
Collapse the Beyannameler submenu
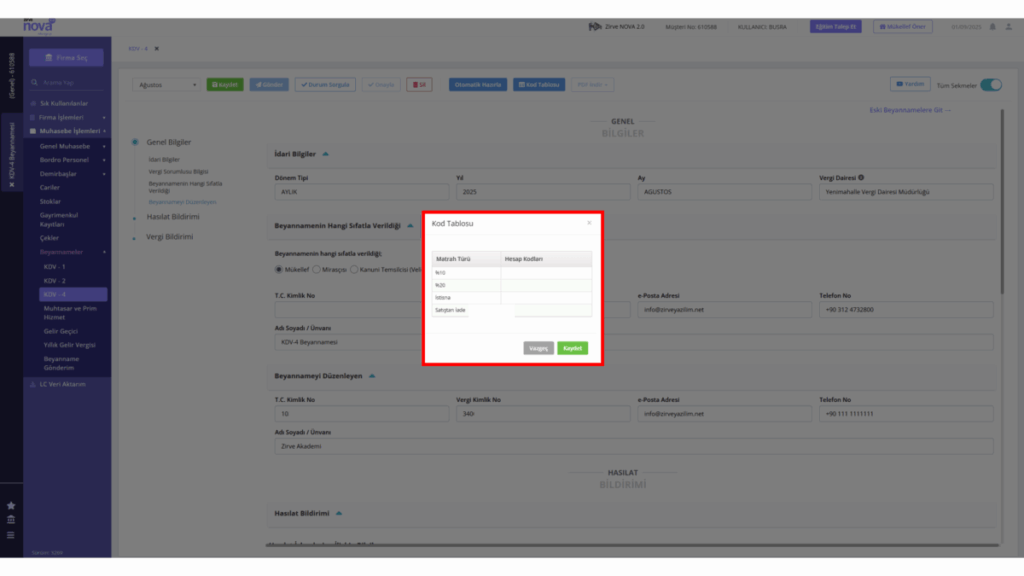pos(72,252)
